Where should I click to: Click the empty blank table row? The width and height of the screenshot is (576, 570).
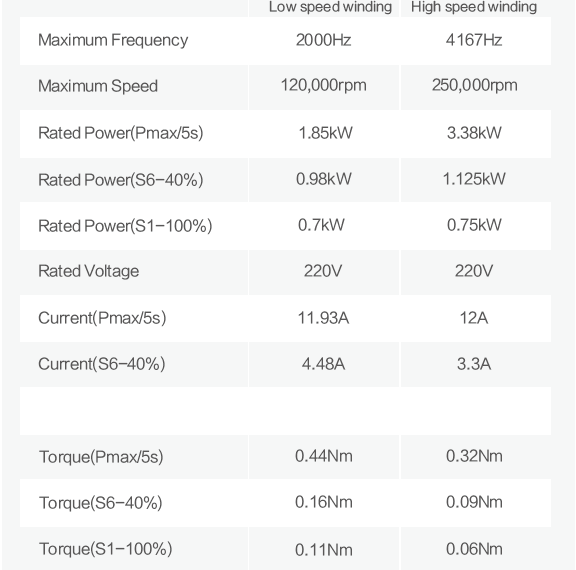285,411
